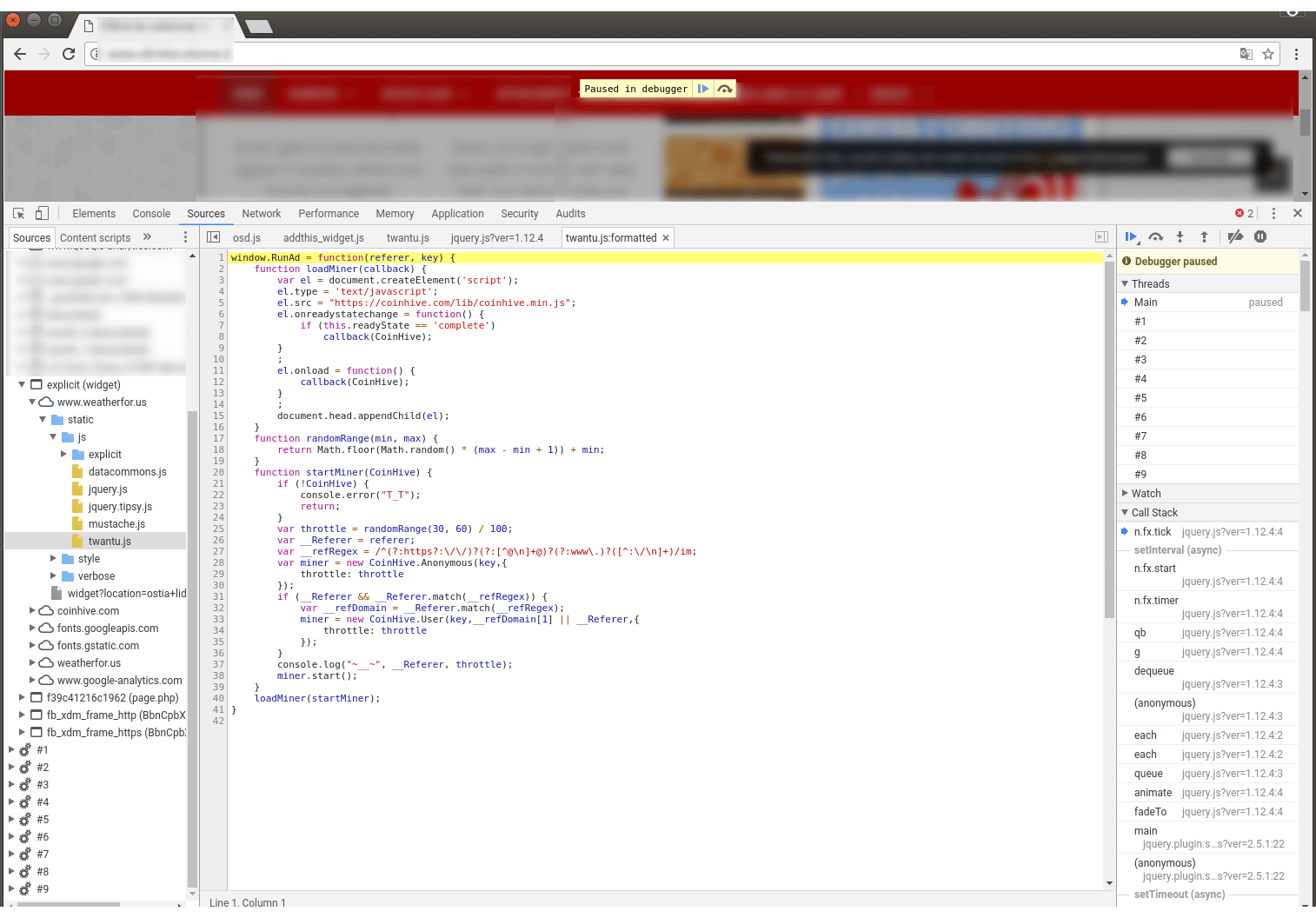
Task: Collapse the static folder
Action: point(43,419)
